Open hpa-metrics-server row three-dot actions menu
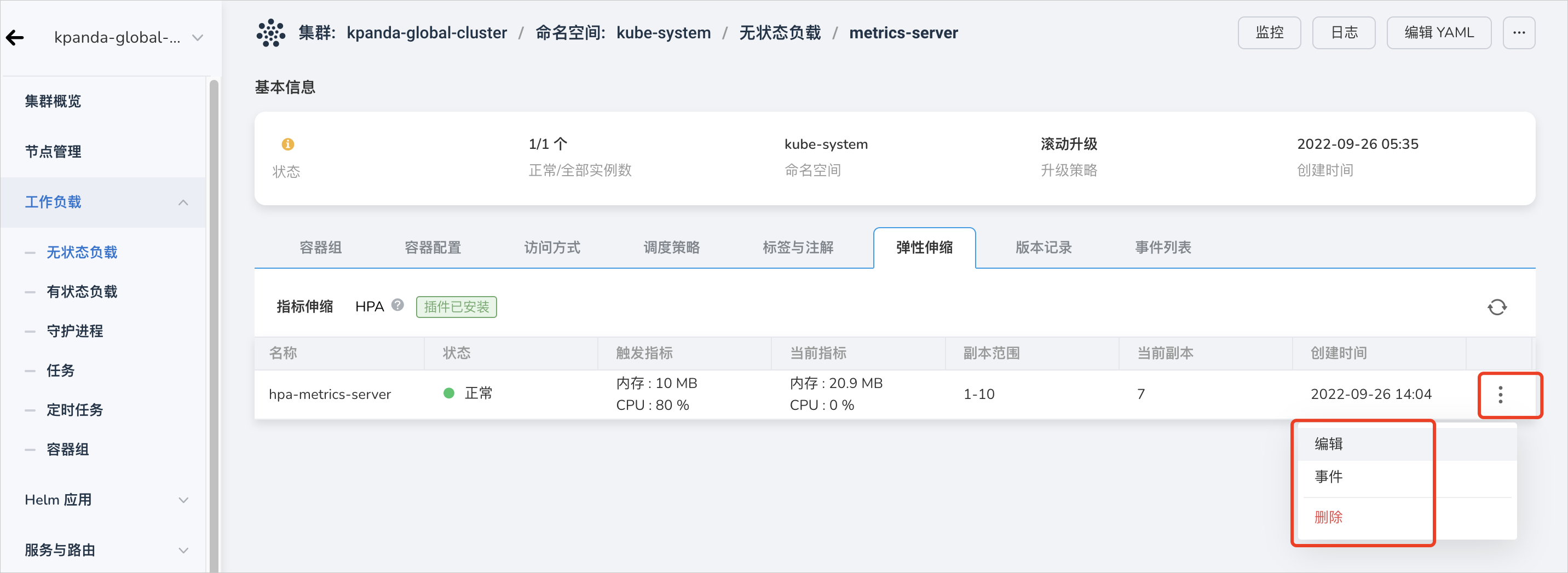This screenshot has width=1568, height=573. 1501,395
